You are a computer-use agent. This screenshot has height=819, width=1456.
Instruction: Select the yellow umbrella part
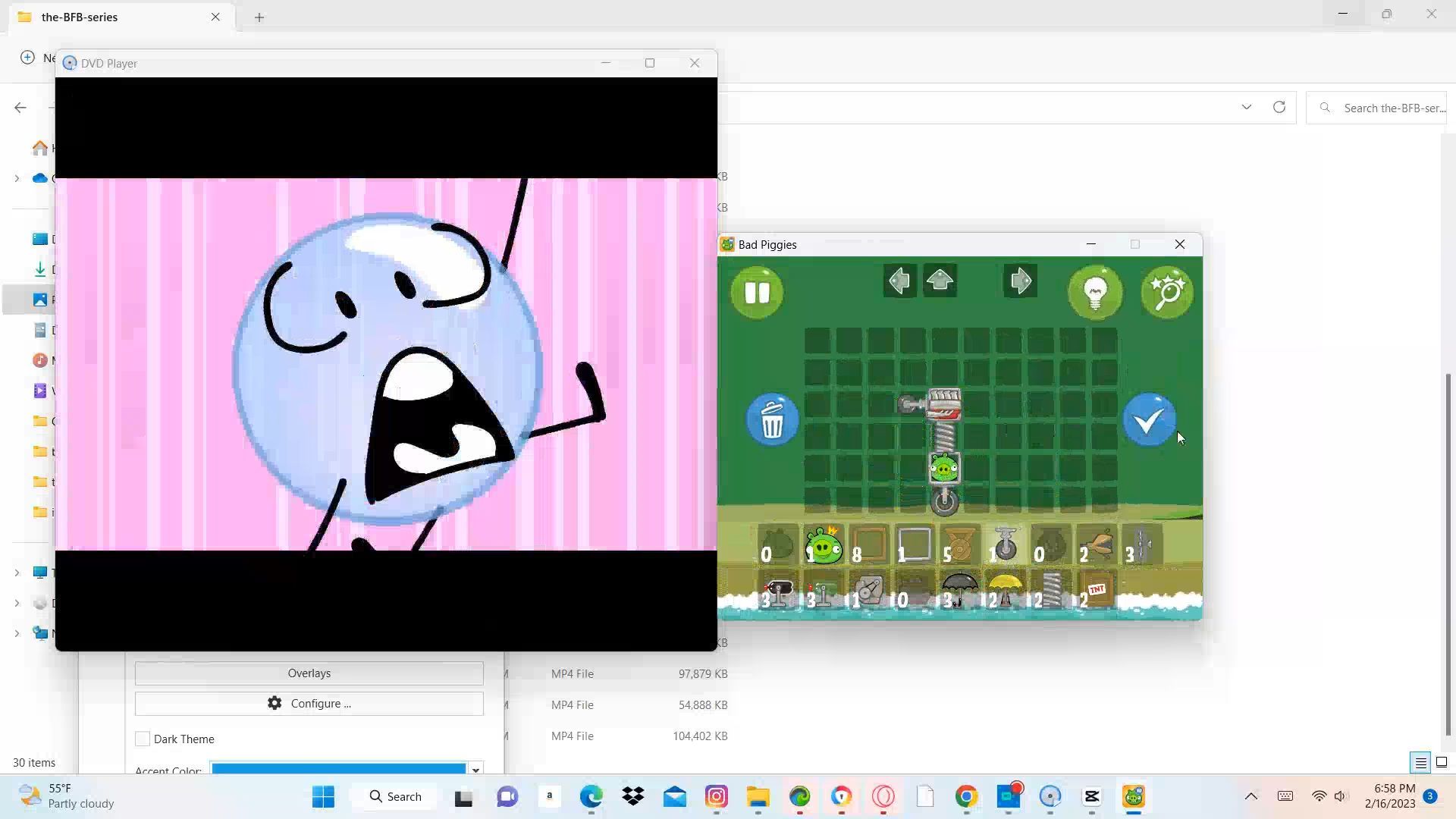click(1005, 591)
